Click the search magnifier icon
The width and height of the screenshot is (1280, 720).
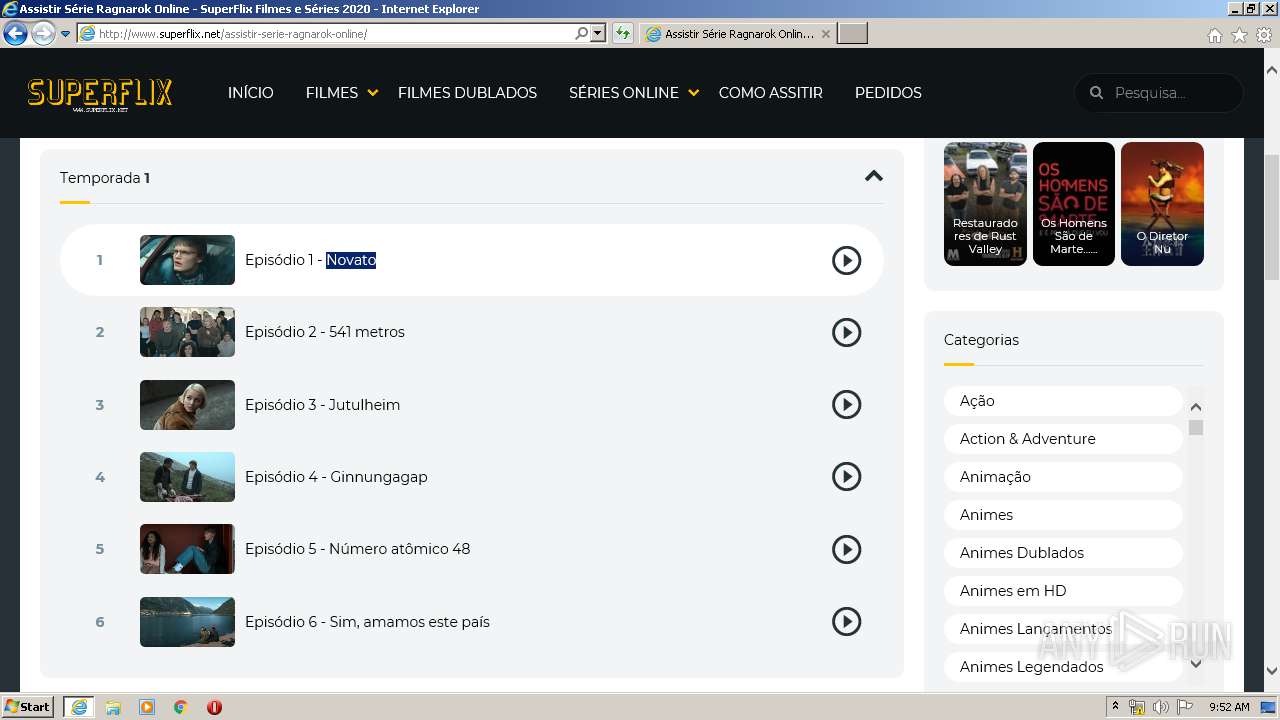click(1096, 93)
